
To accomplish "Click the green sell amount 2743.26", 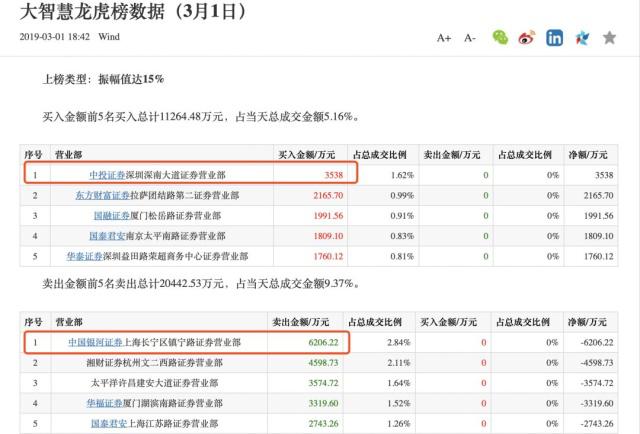I will (x=323, y=424).
